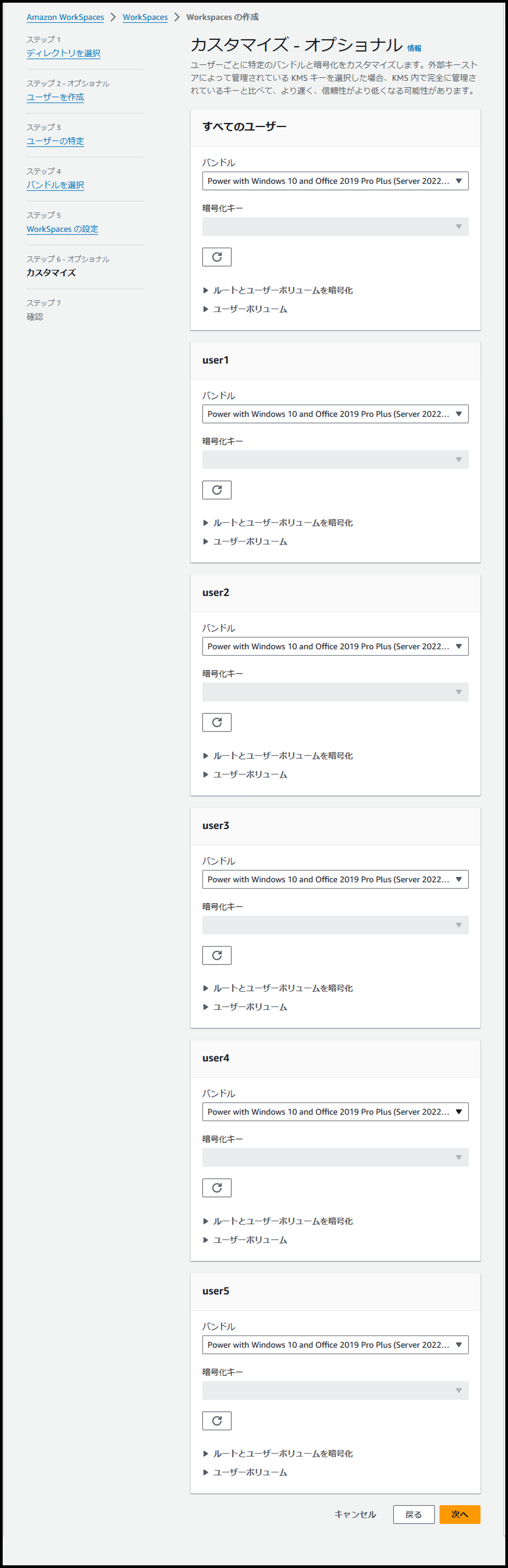Click refresh icon in user2 section
The image size is (508, 1568).
tap(217, 722)
